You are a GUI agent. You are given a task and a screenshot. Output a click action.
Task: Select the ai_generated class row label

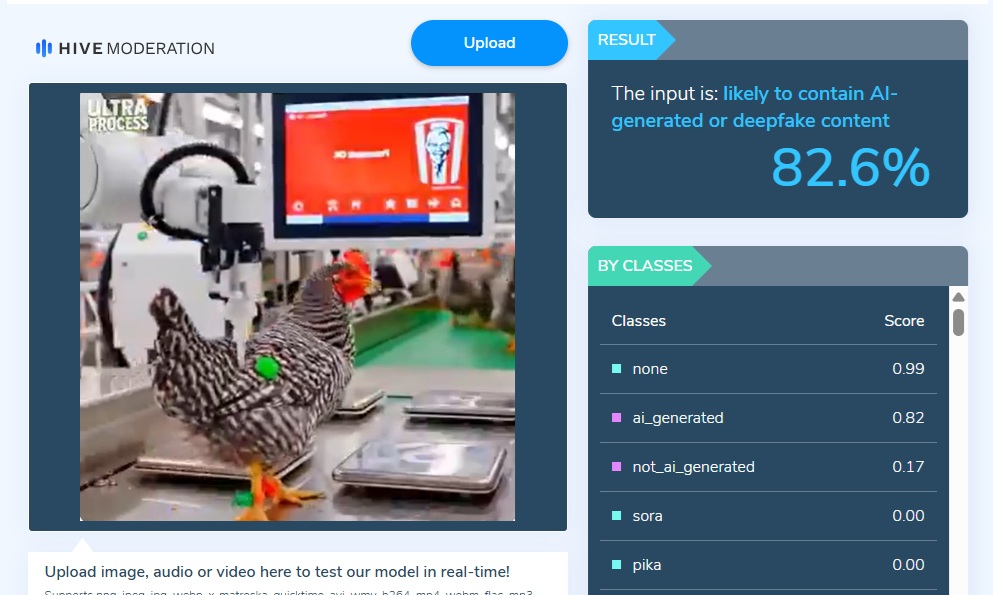coord(677,418)
